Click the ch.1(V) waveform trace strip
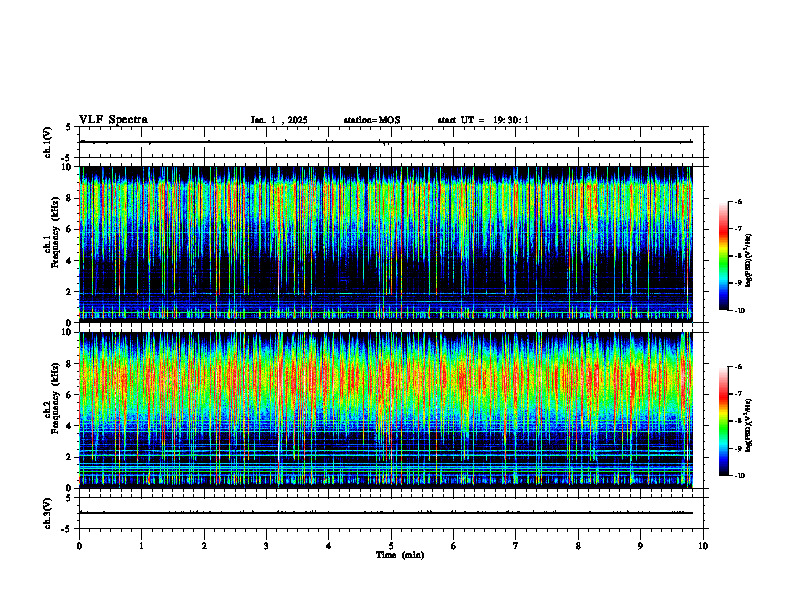 [391, 142]
